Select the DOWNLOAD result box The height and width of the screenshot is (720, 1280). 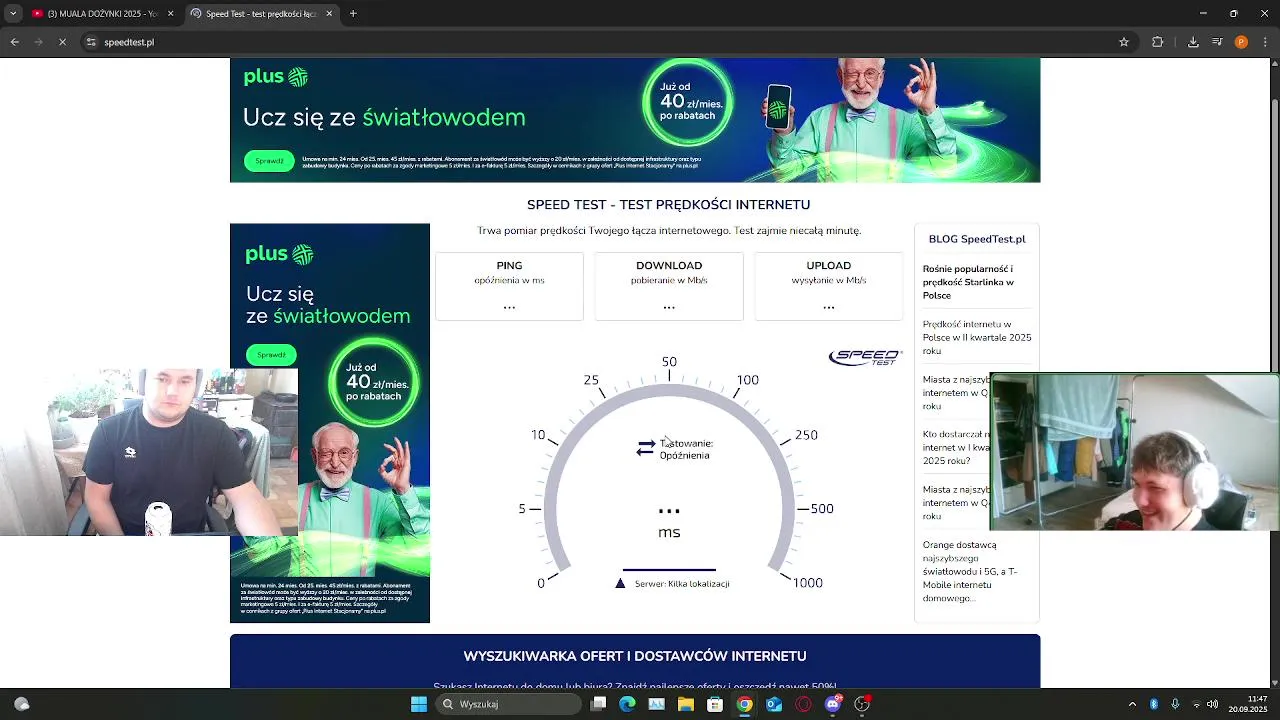coord(669,286)
